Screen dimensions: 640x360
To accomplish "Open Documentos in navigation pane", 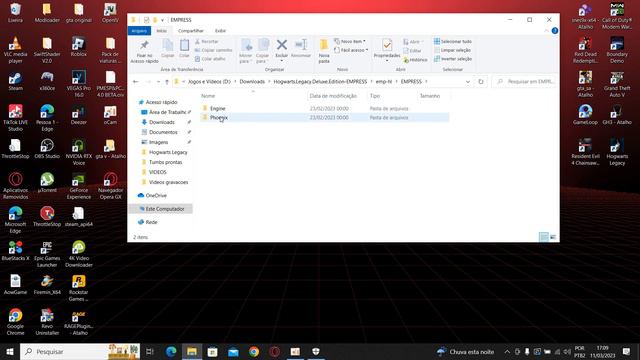I will (x=163, y=132).
